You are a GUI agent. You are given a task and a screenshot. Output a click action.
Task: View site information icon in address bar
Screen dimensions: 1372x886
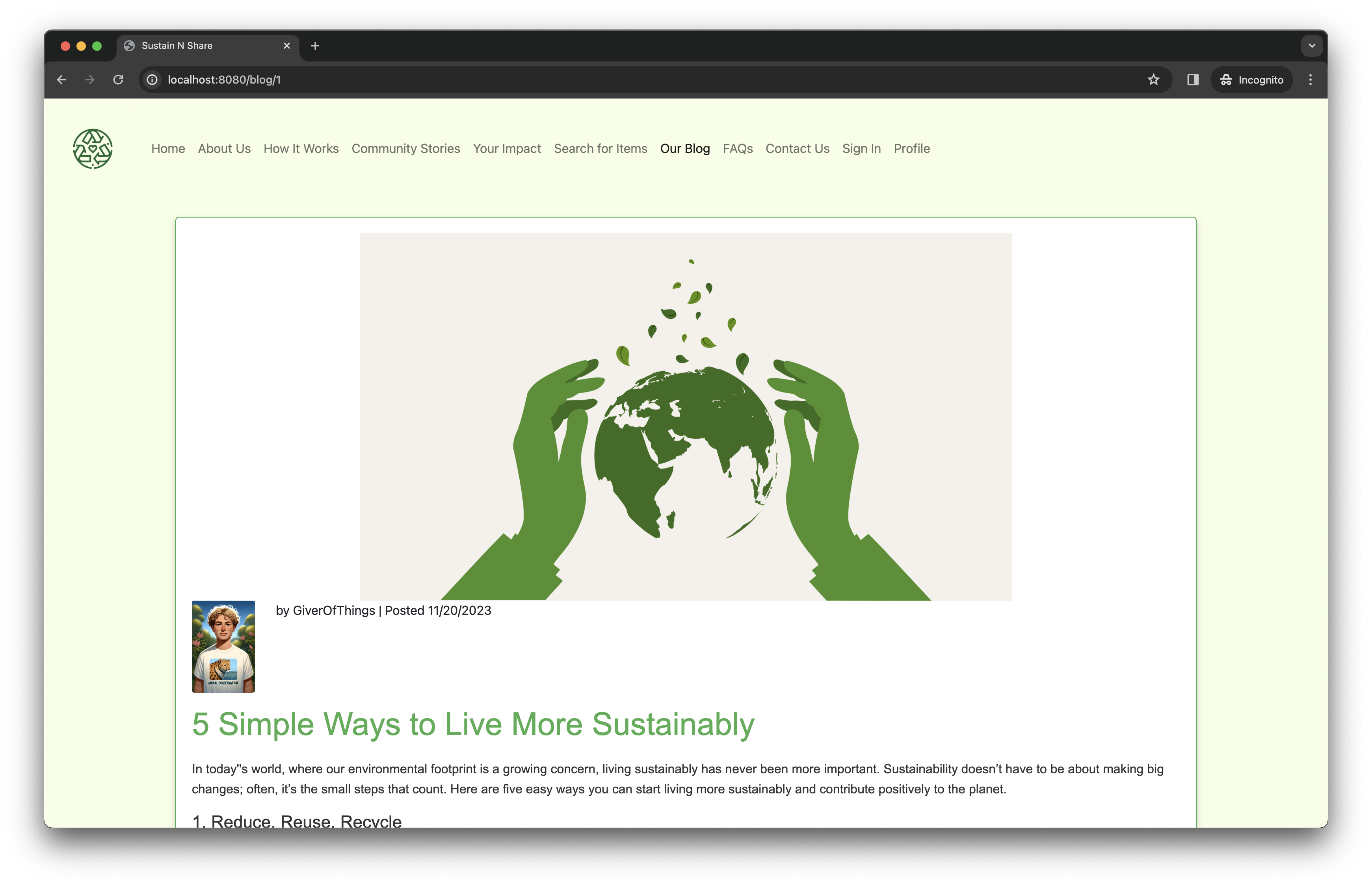tap(152, 80)
